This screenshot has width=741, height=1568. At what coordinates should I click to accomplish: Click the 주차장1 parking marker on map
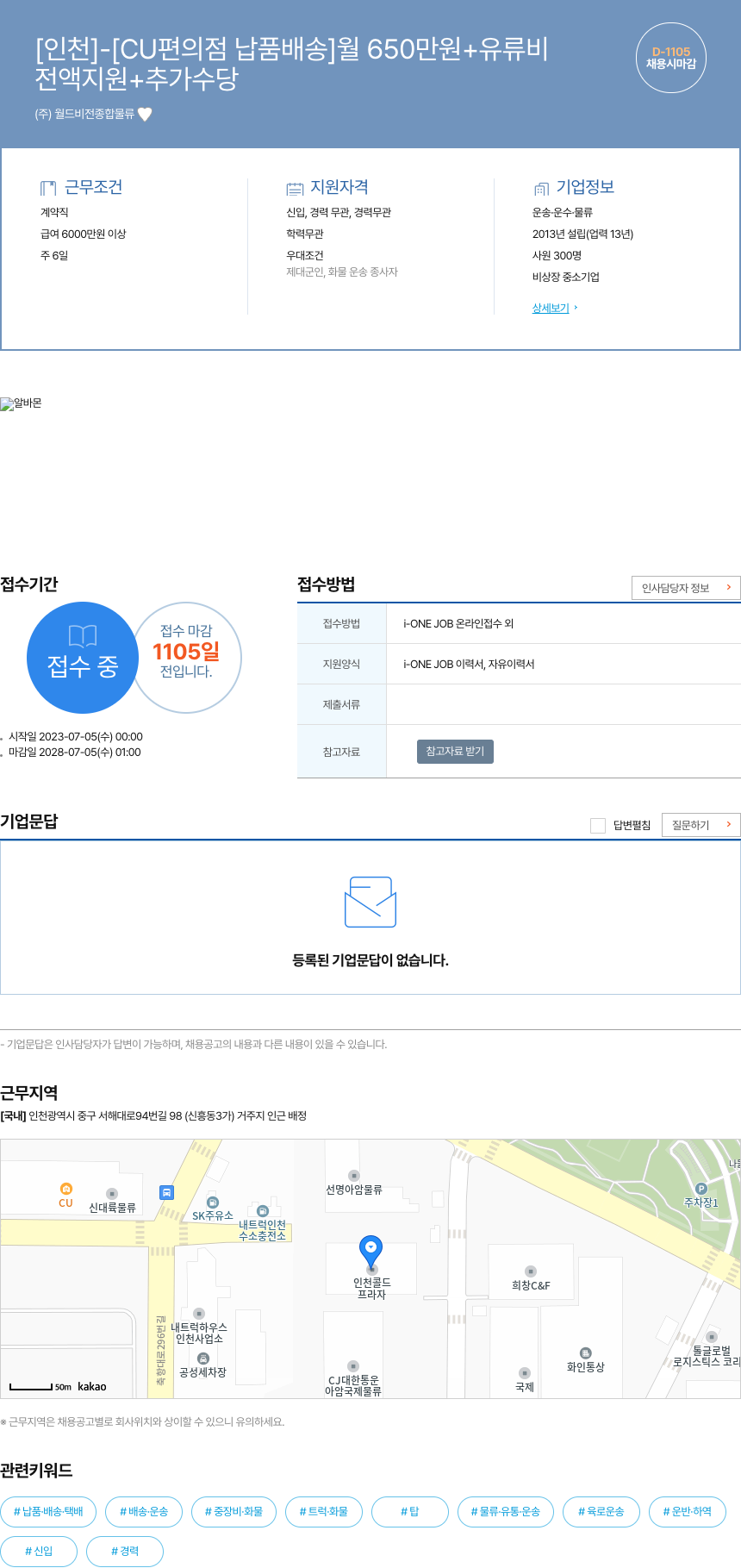[x=701, y=1189]
